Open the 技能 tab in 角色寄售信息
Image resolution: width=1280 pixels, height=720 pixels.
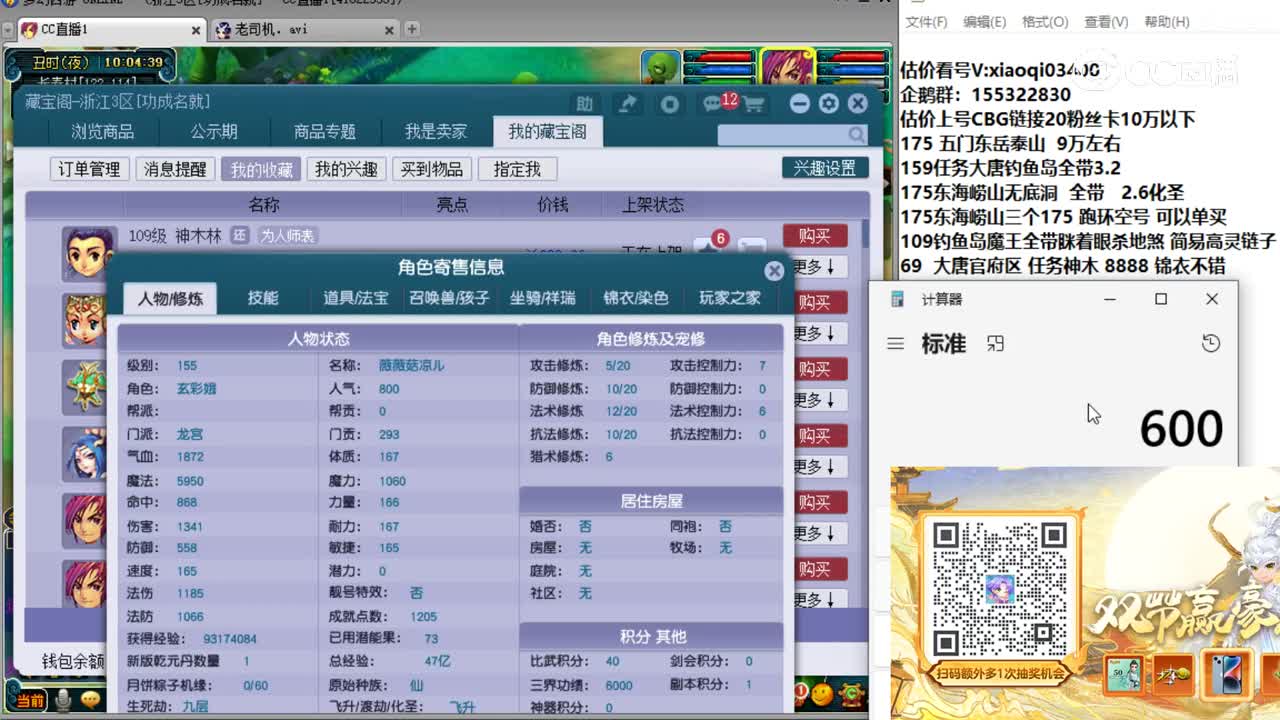pyautogui.click(x=263, y=298)
